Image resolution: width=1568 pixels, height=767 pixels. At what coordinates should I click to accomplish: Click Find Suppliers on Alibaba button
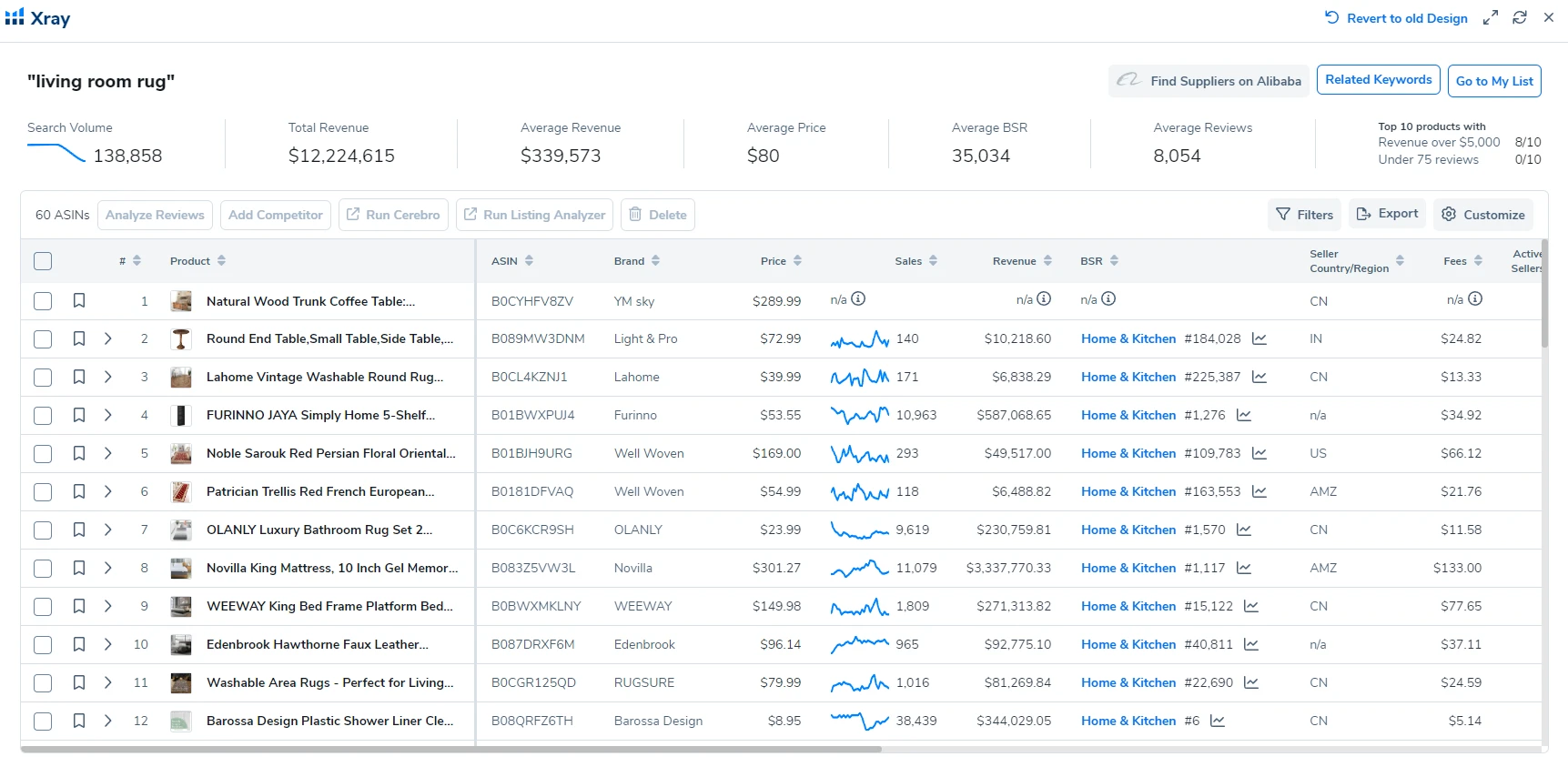click(1209, 81)
